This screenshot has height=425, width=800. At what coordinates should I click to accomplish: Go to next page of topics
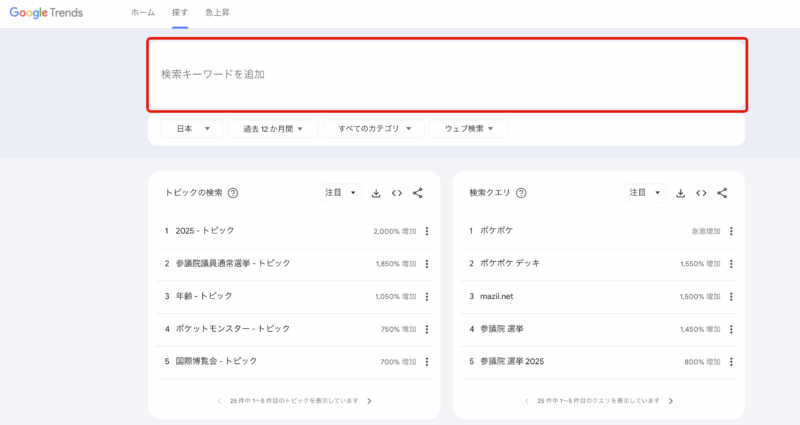[x=369, y=401]
